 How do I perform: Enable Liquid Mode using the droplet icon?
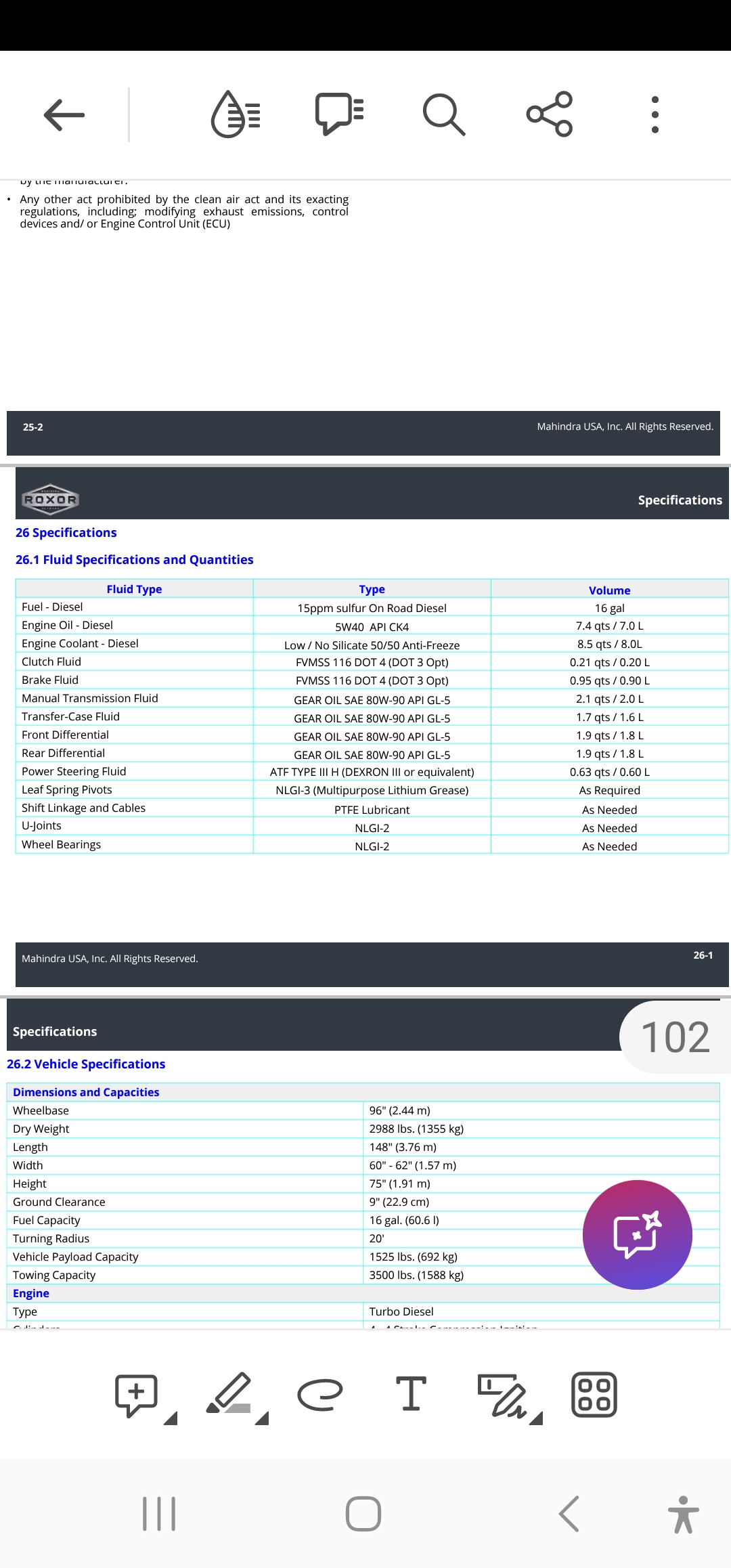click(x=236, y=114)
